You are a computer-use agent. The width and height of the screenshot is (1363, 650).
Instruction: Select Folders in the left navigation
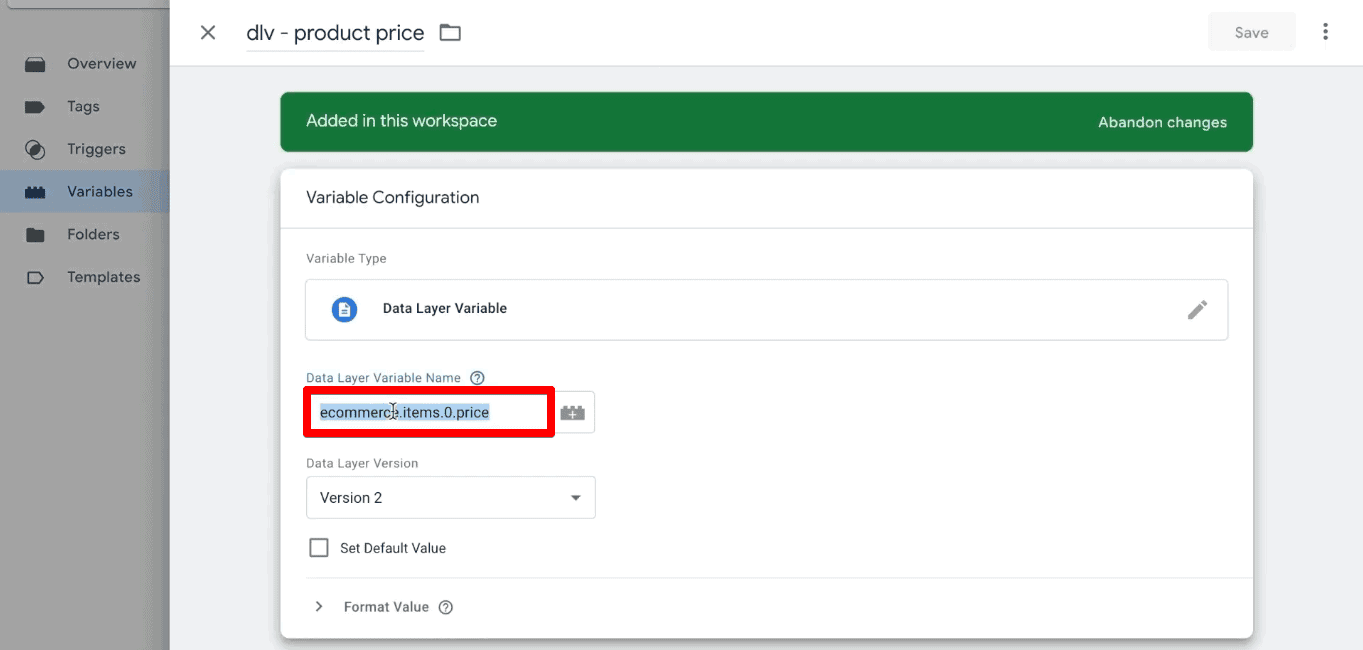pyautogui.click(x=35, y=234)
